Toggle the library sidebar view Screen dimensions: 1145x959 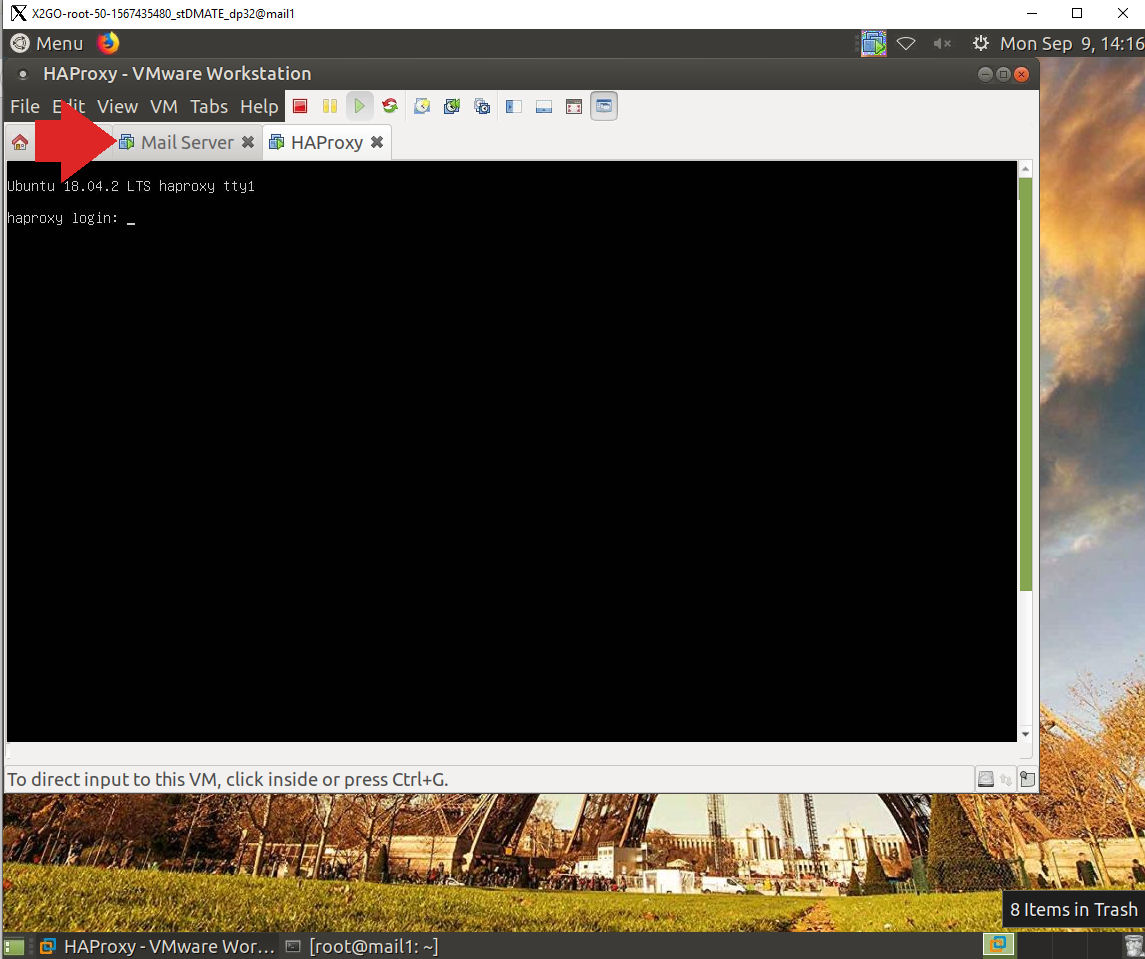click(514, 106)
